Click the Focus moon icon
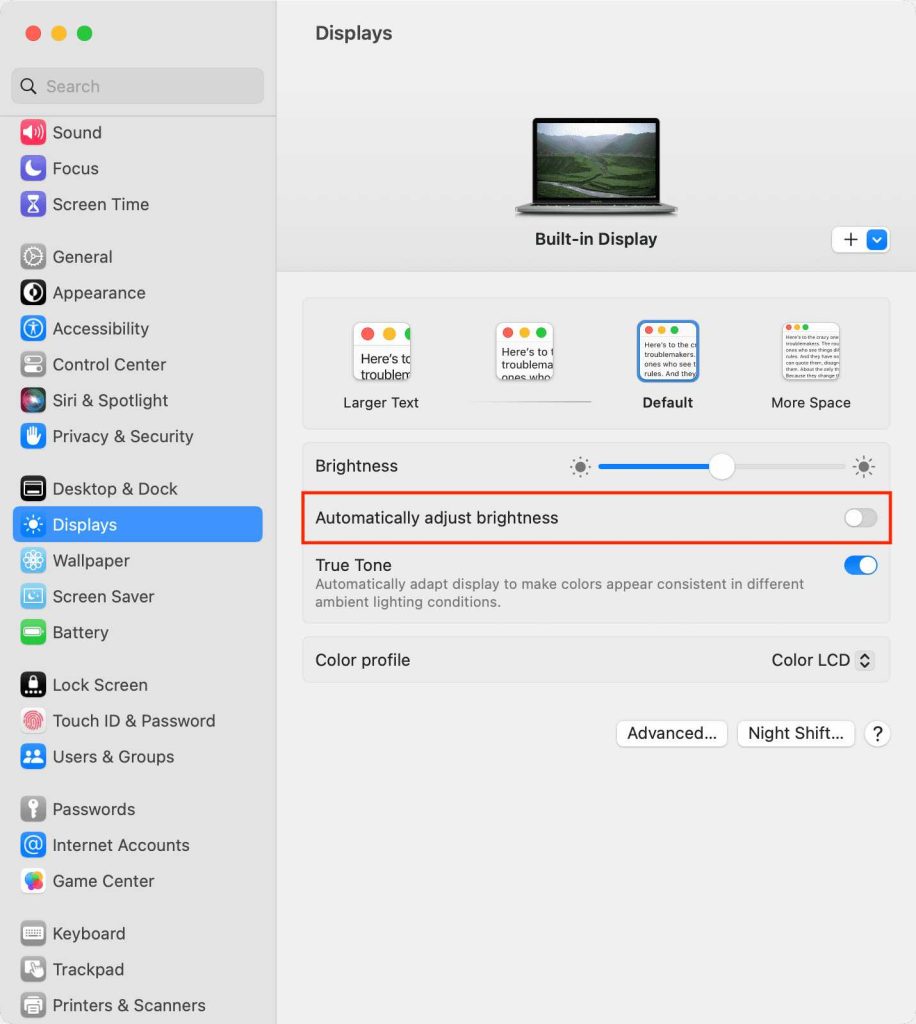Image resolution: width=916 pixels, height=1024 pixels. coord(33,168)
